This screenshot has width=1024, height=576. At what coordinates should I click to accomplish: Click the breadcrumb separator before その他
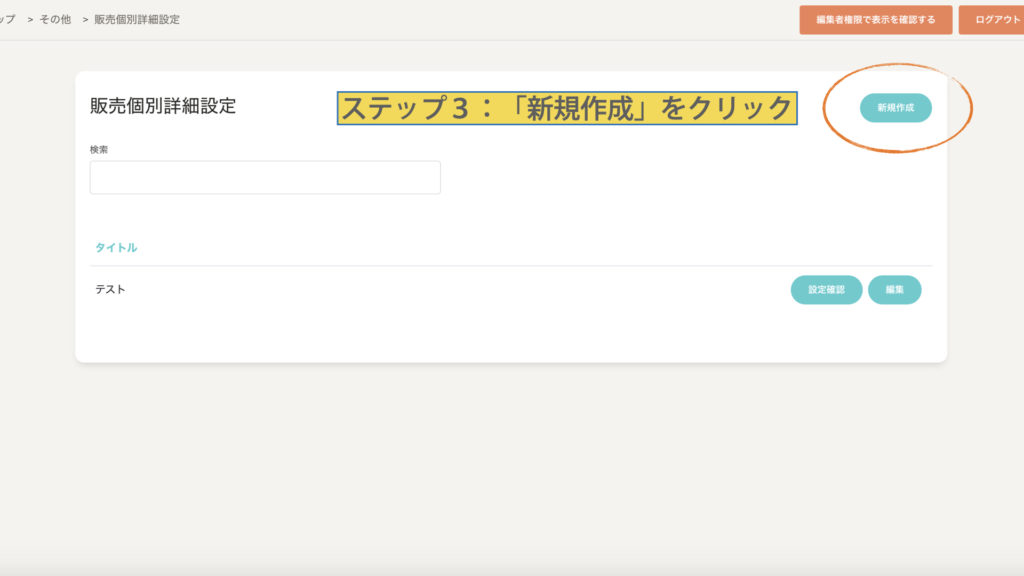tap(31, 20)
